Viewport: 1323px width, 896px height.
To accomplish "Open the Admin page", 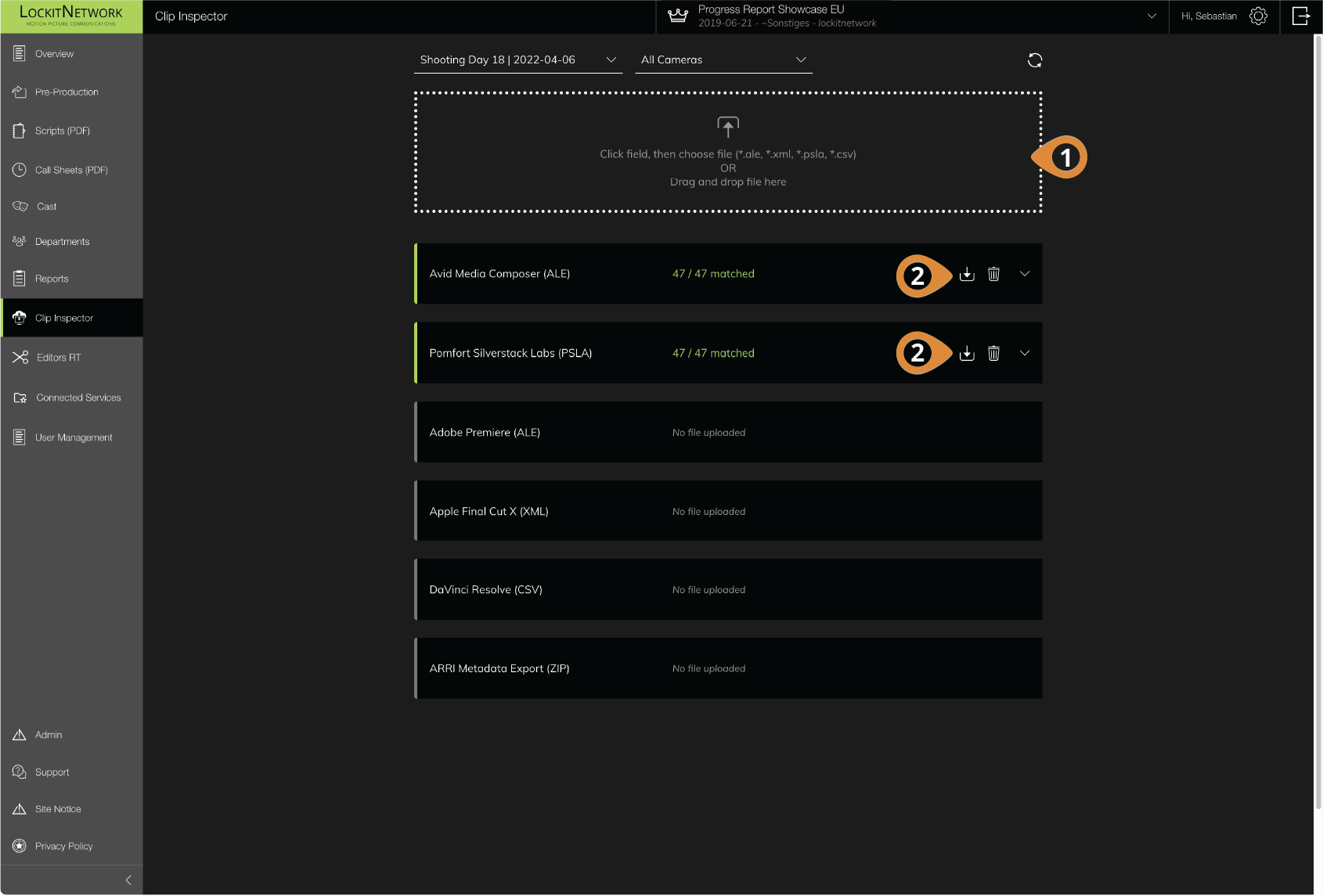I will tap(71, 735).
